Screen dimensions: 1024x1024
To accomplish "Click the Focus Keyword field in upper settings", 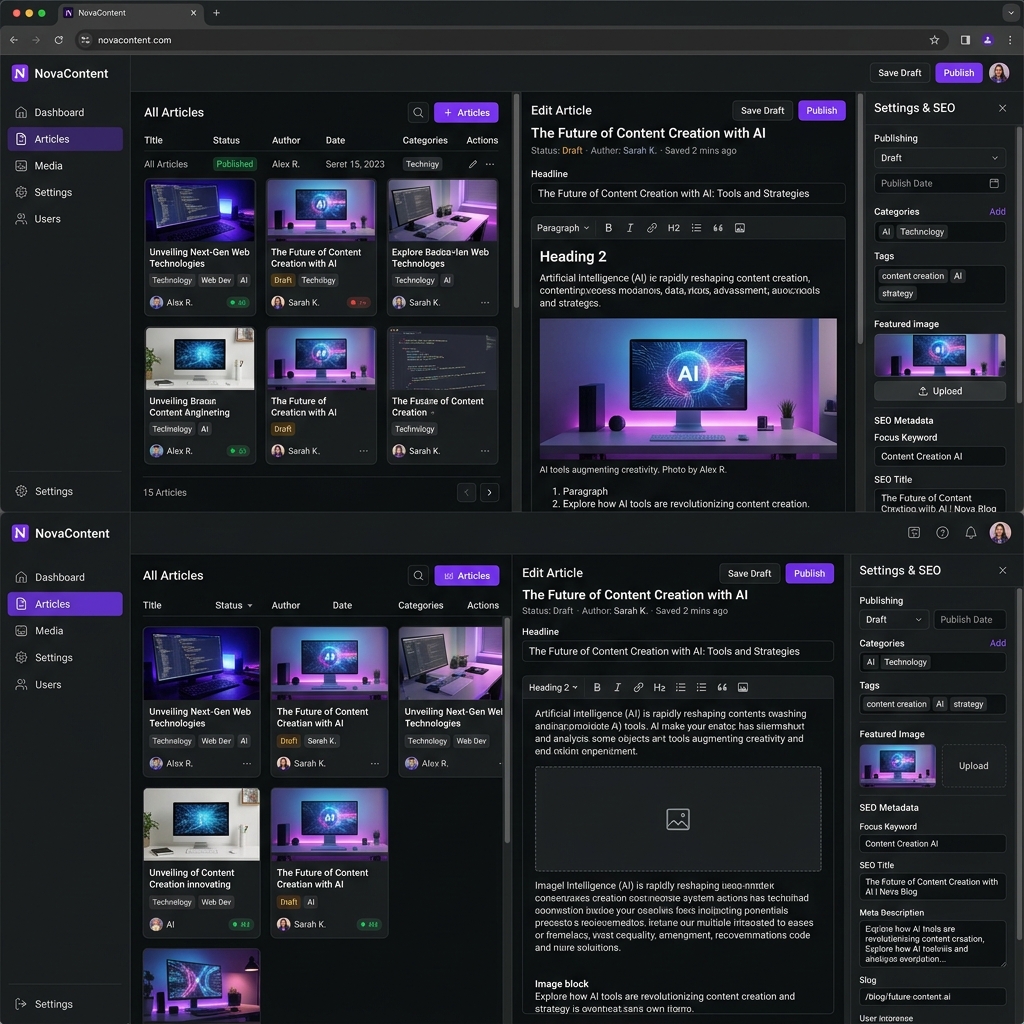I will coord(939,456).
